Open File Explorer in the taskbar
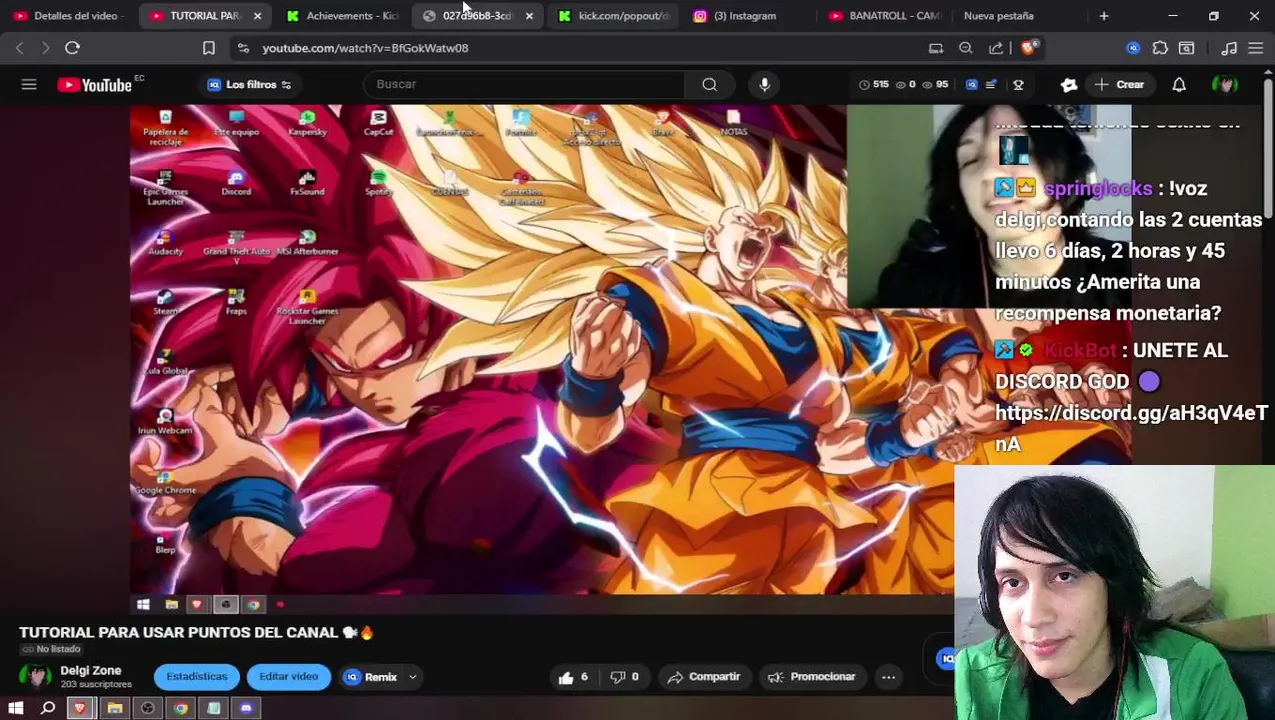The image size is (1275, 720). coord(114,708)
